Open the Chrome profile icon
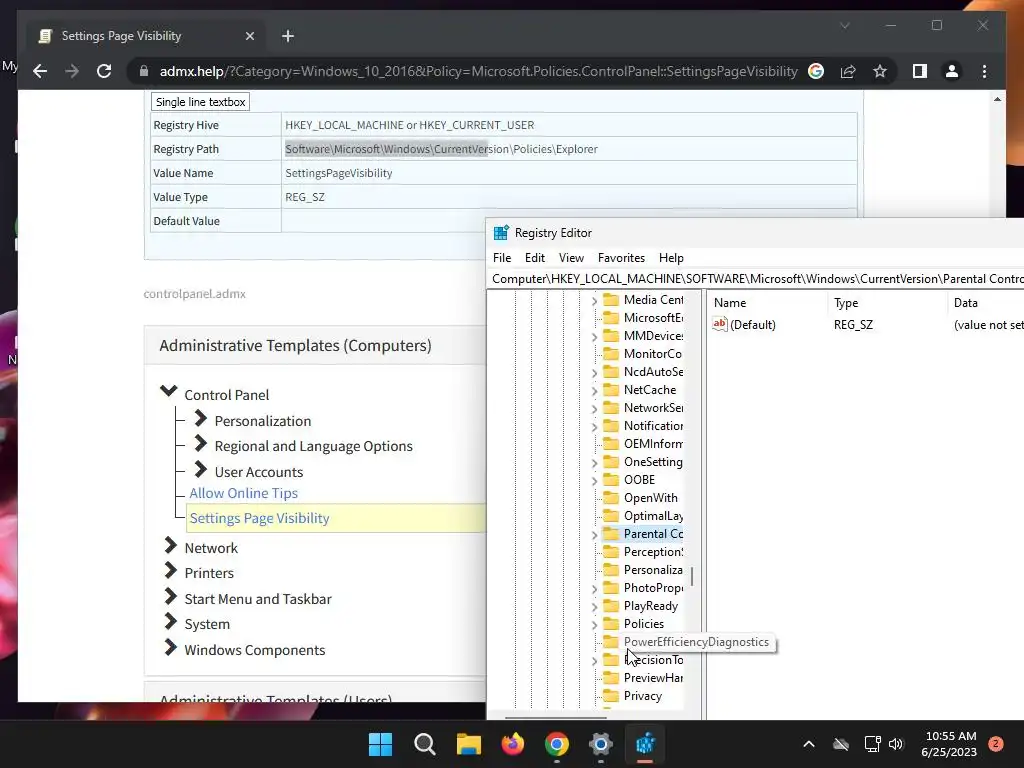The height and width of the screenshot is (768, 1024). [952, 71]
